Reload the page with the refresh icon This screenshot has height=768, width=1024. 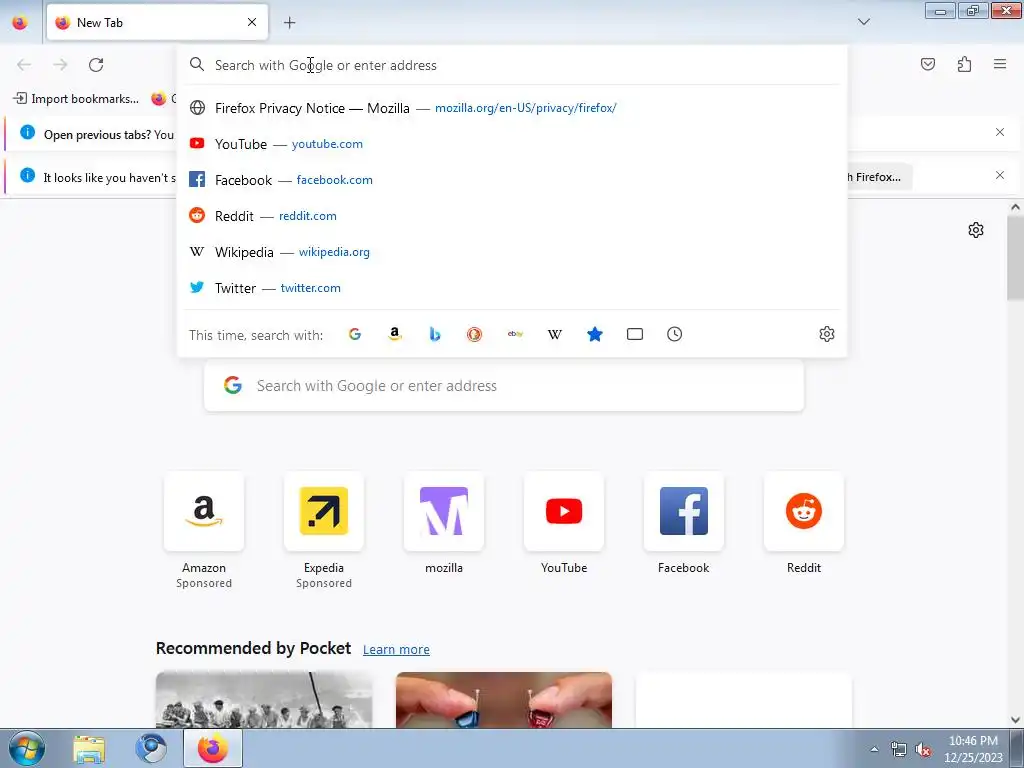[96, 65]
